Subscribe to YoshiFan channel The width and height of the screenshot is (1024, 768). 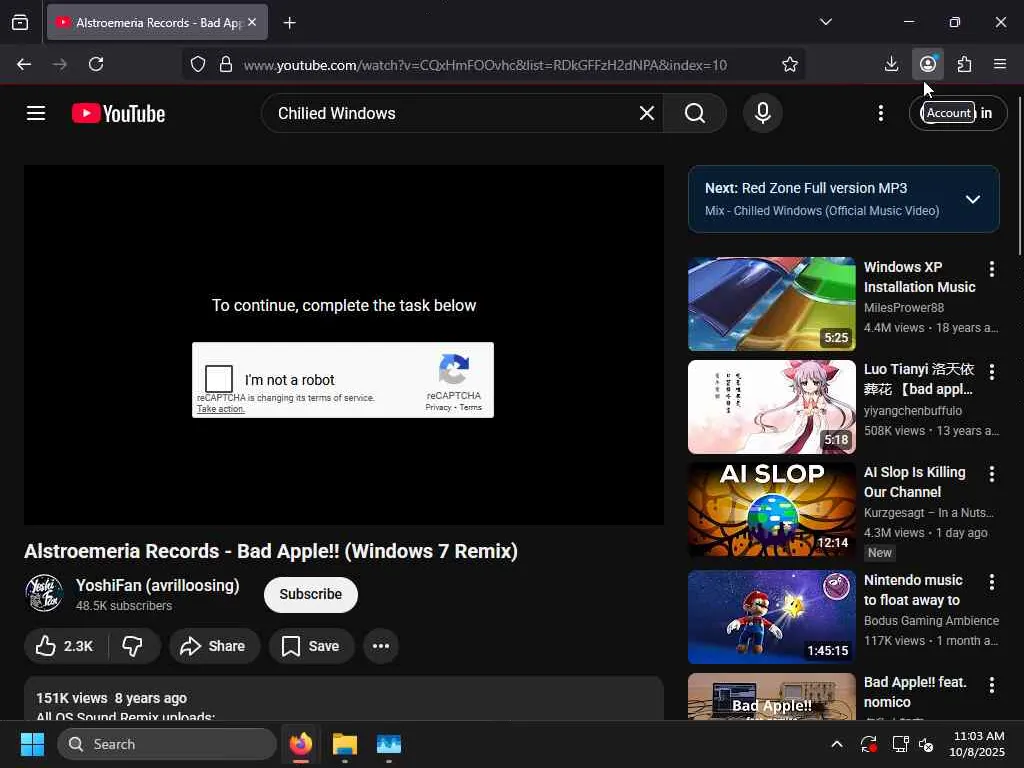coord(311,594)
